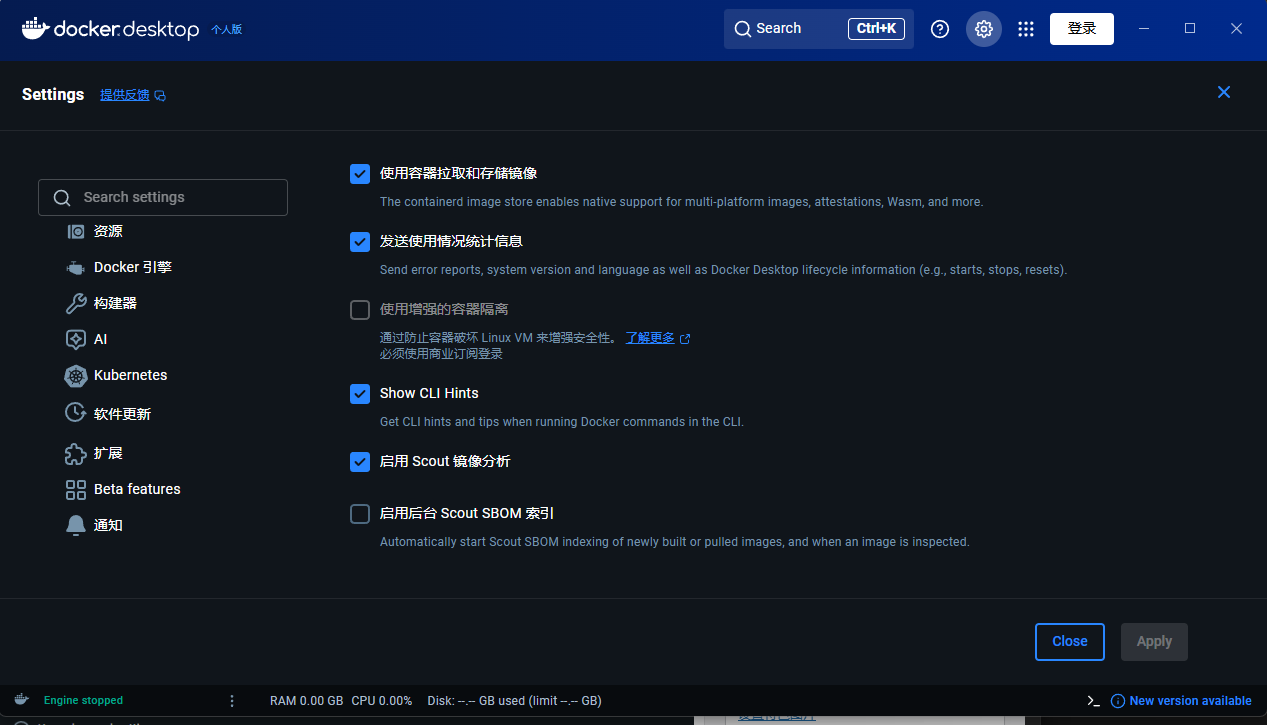Viewport: 1267px width, 725px height.
Task: Select Kubernetes in the settings sidebar
Action: (x=130, y=375)
